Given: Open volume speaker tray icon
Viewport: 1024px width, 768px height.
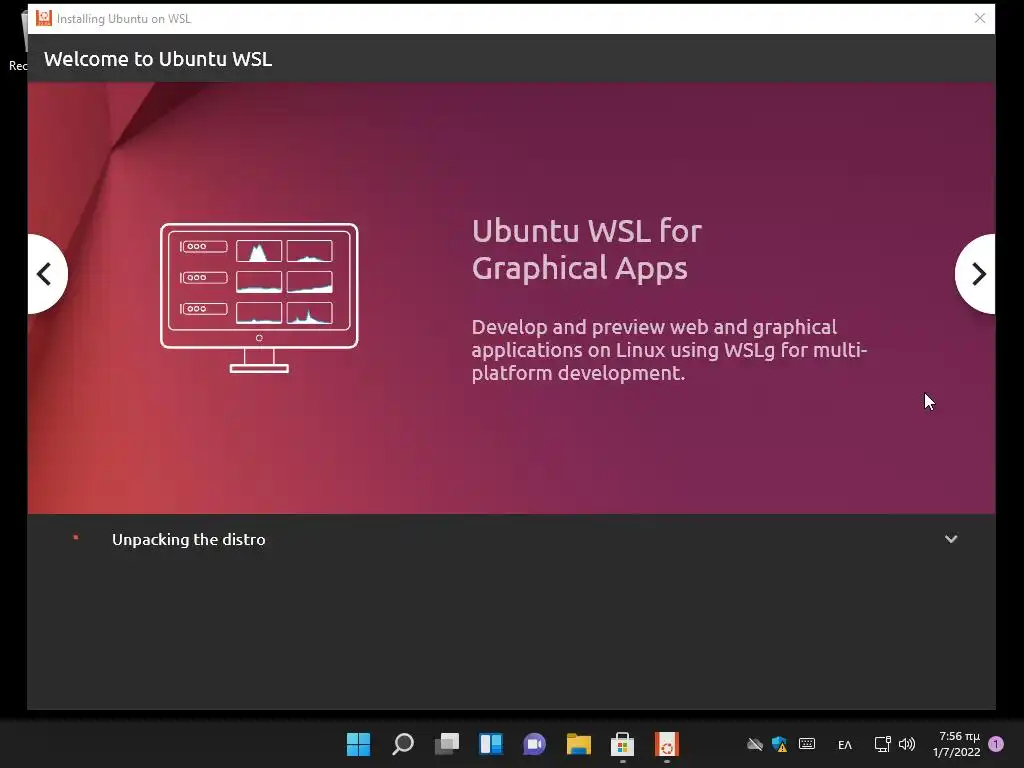Looking at the screenshot, I should 907,744.
